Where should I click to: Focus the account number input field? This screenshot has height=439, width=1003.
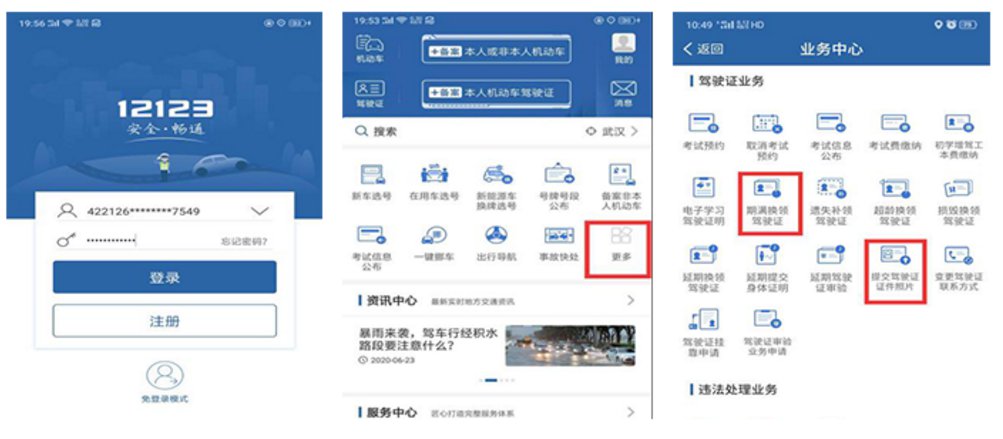tap(163, 211)
